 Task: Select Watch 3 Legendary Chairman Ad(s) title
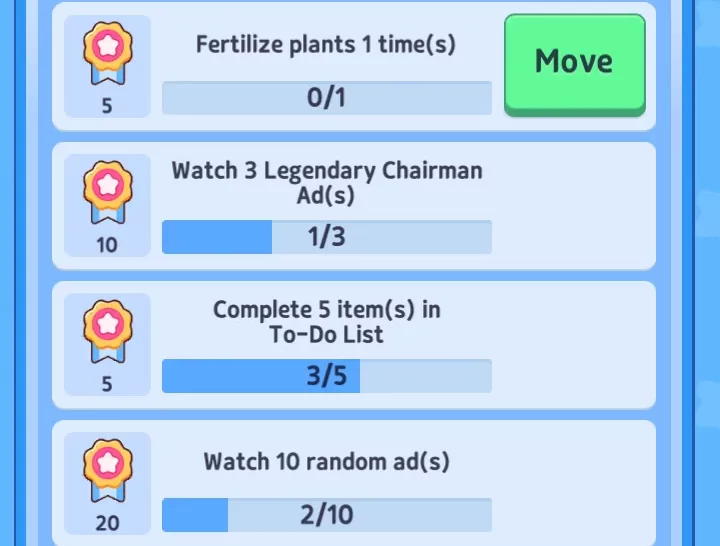point(327,183)
